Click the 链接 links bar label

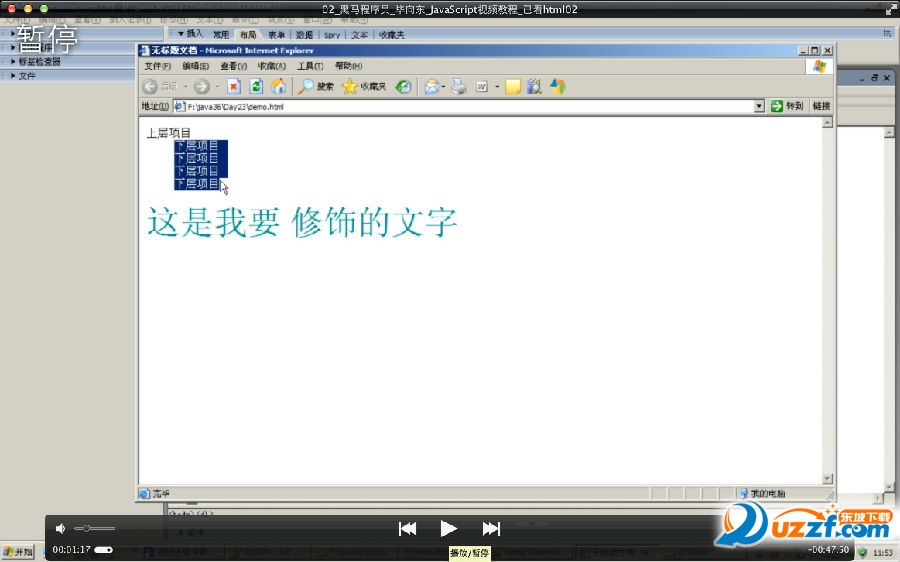tap(821, 106)
